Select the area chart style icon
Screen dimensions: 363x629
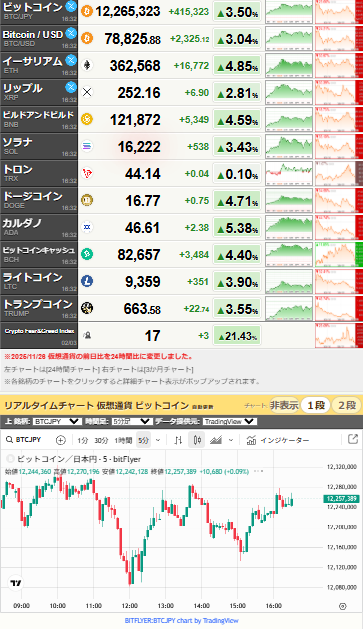click(216, 440)
